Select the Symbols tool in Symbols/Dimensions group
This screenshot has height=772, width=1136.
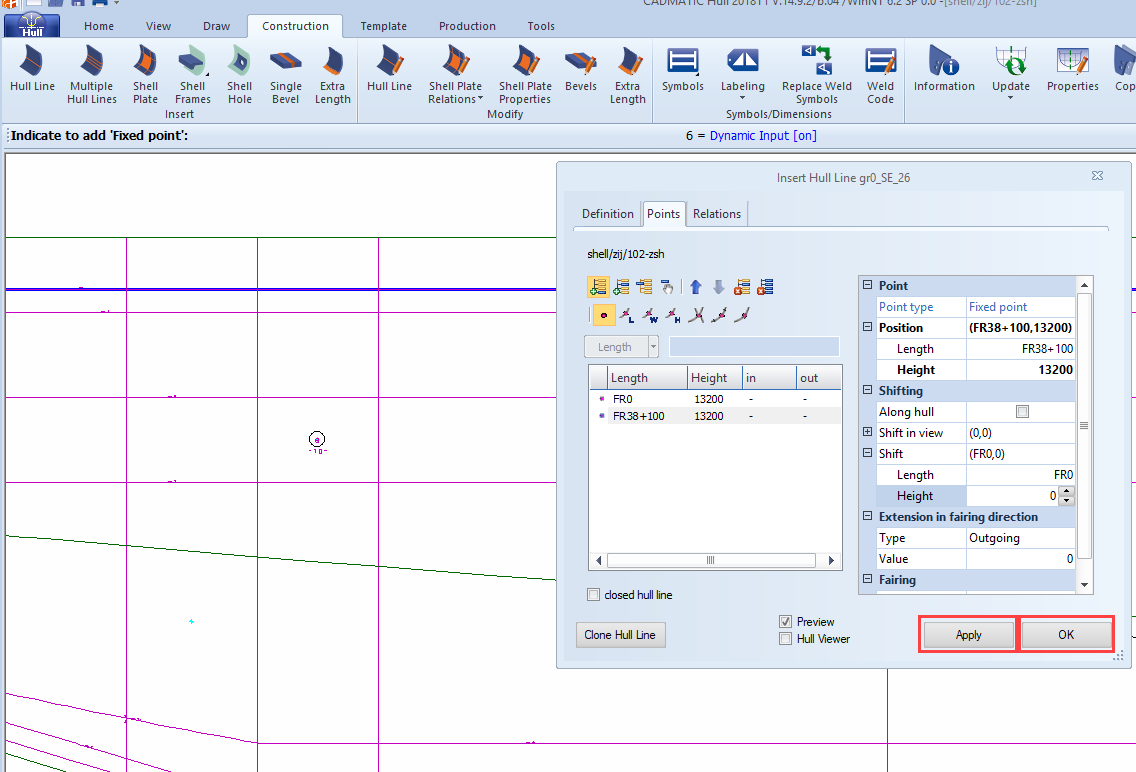click(x=682, y=70)
